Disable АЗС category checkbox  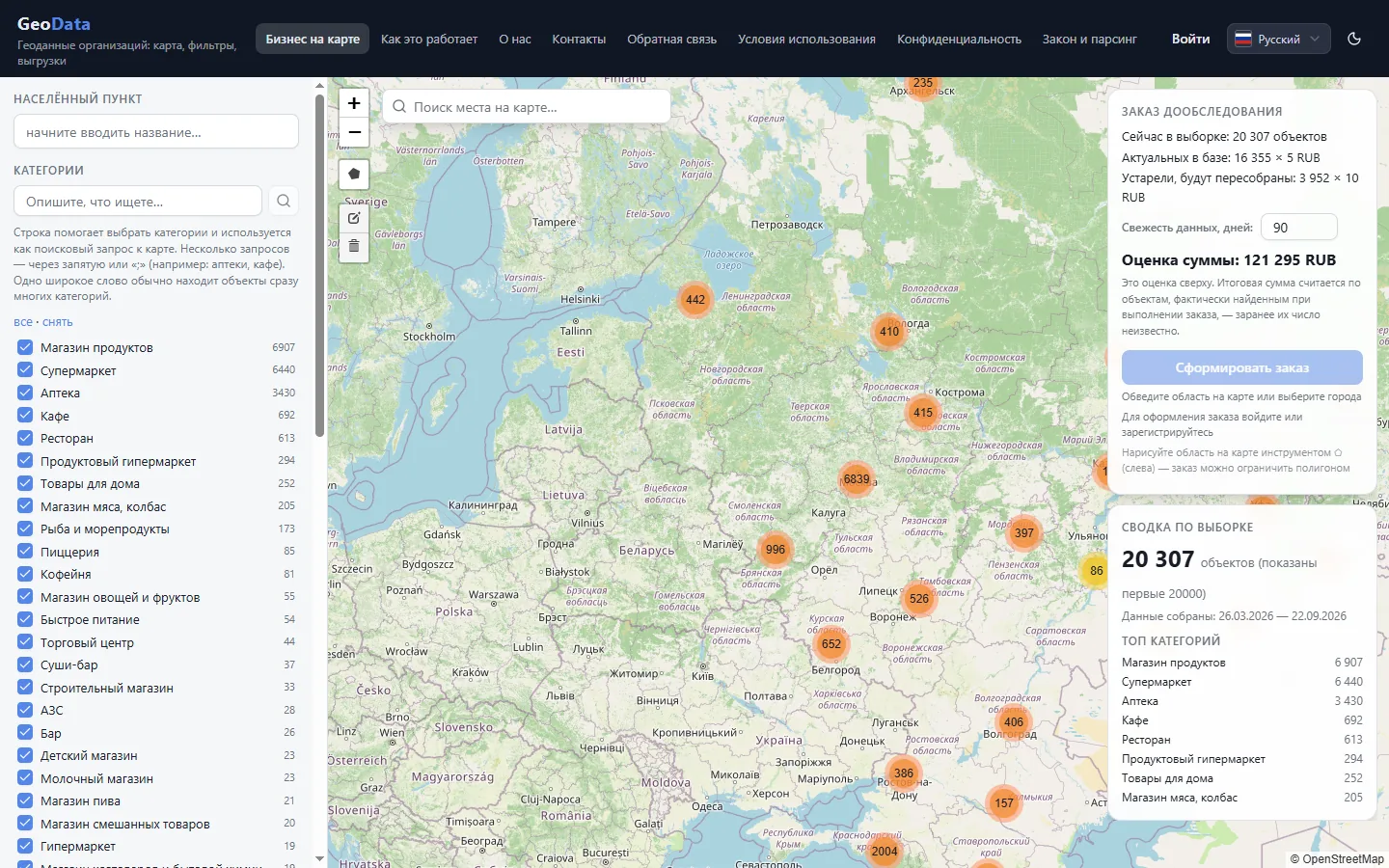coord(25,710)
